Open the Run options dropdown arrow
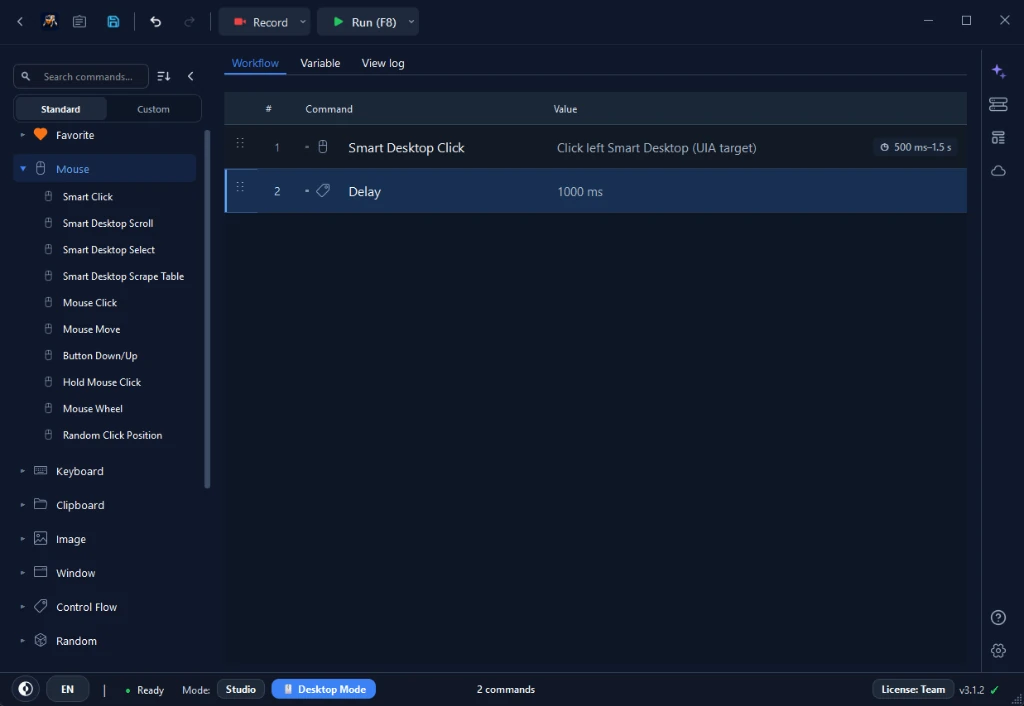 click(411, 22)
